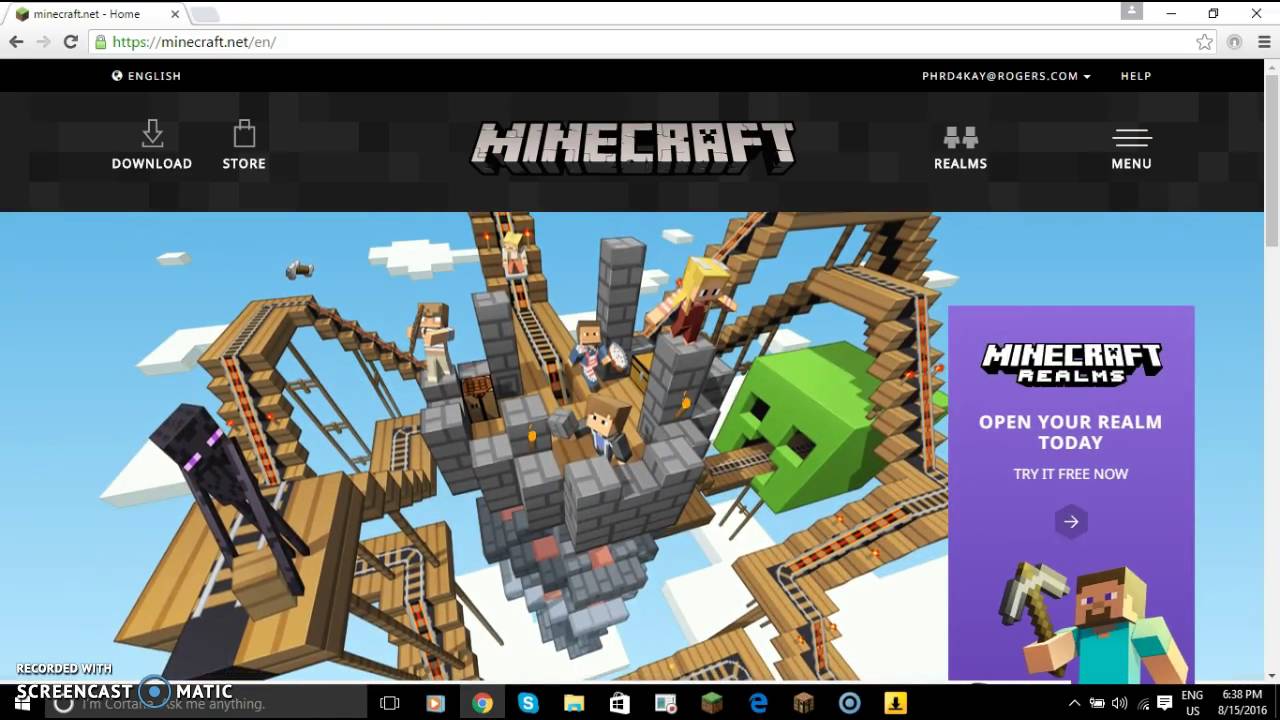Image resolution: width=1280 pixels, height=720 pixels.
Task: Expand the PHRD4KAY@ROGERS.COM account dropdown
Action: click(1006, 76)
